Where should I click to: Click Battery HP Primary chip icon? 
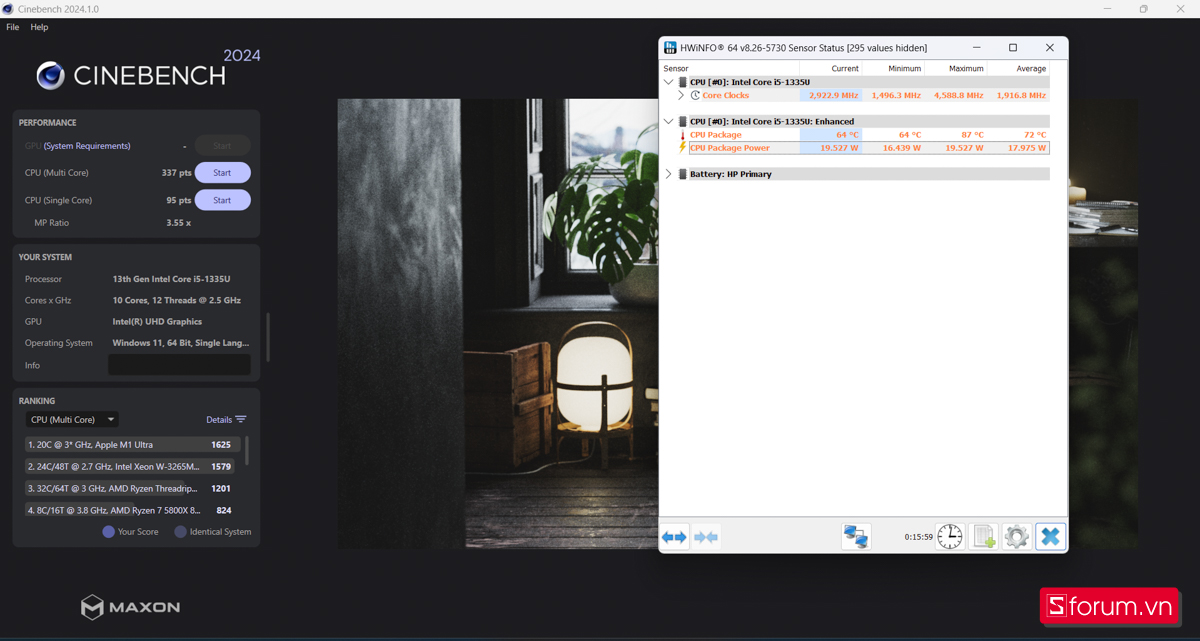pos(683,174)
